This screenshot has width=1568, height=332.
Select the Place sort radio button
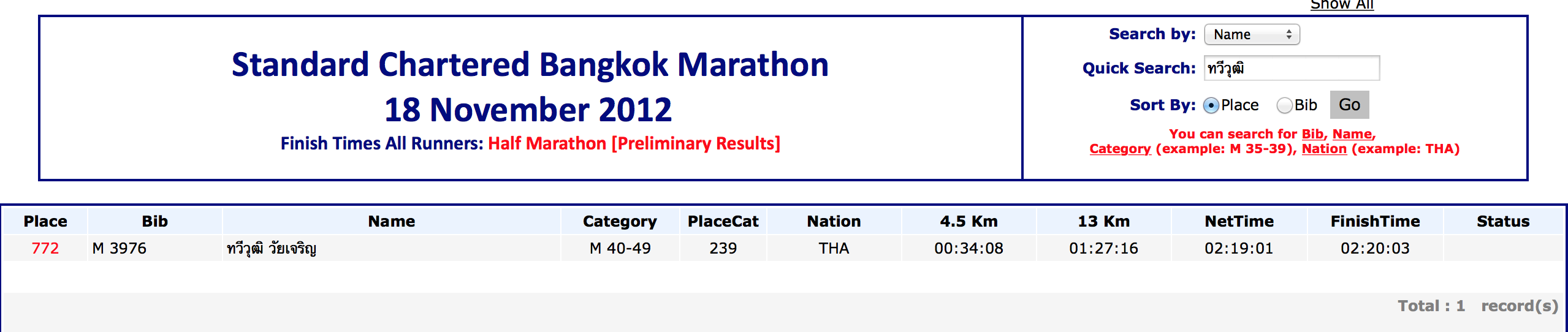click(x=1211, y=105)
